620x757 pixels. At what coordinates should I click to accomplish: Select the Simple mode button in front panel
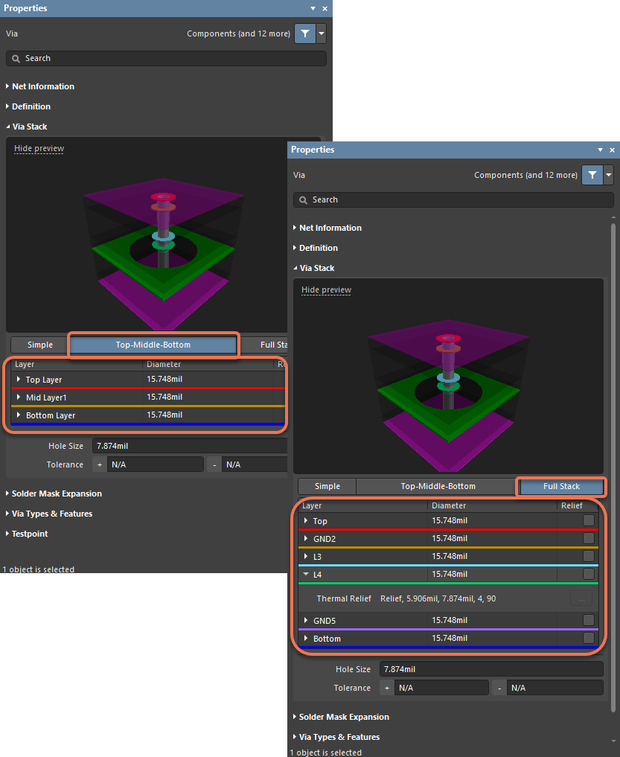point(327,486)
